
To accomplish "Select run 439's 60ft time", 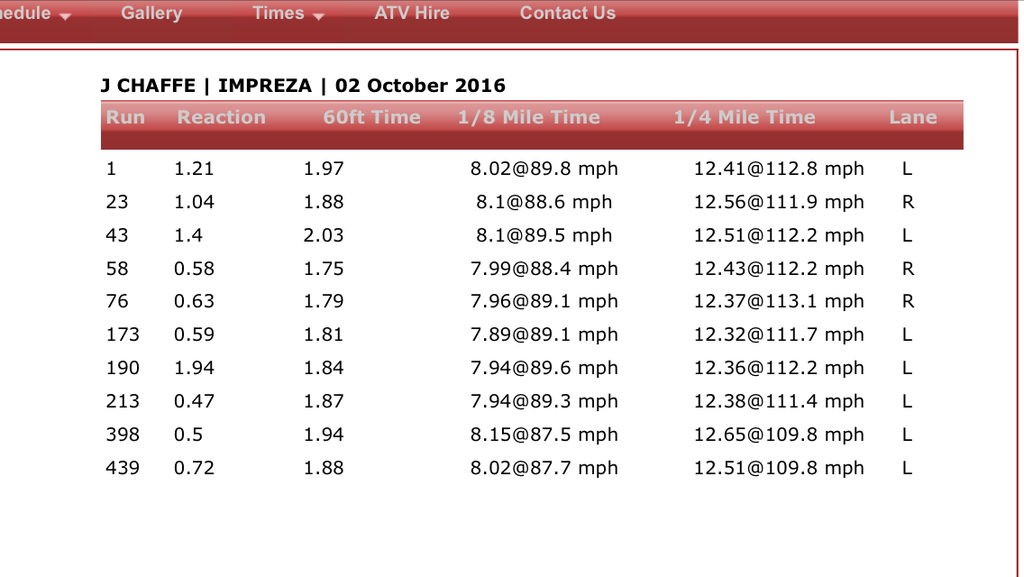I will tap(323, 467).
